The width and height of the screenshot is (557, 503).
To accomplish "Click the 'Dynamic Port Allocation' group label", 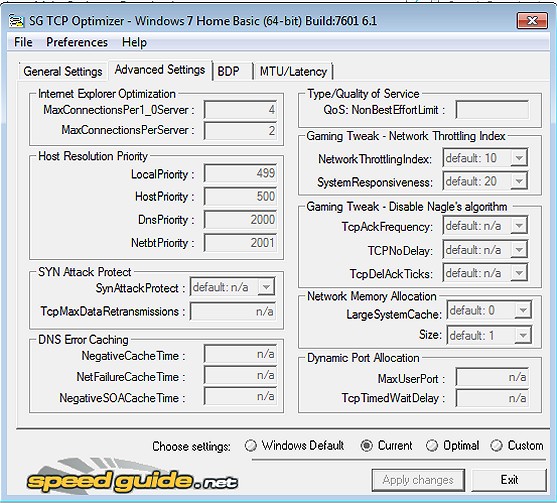I will 363,358.
